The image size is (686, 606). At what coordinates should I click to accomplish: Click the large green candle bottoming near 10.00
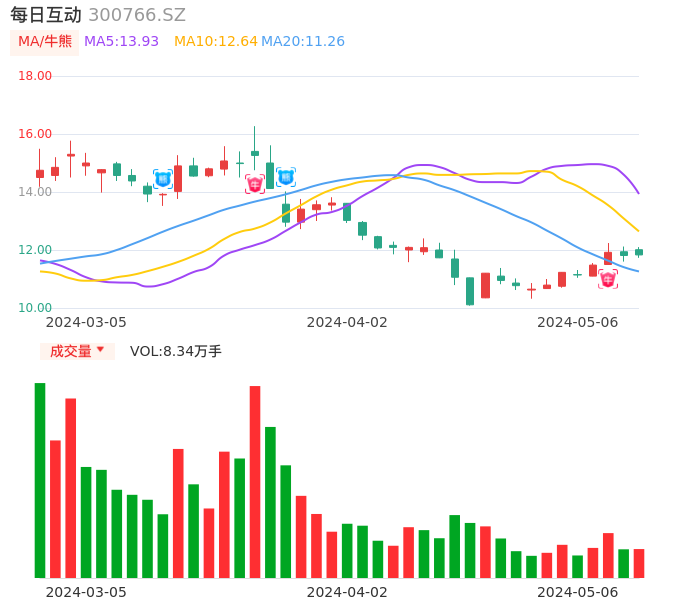470,291
